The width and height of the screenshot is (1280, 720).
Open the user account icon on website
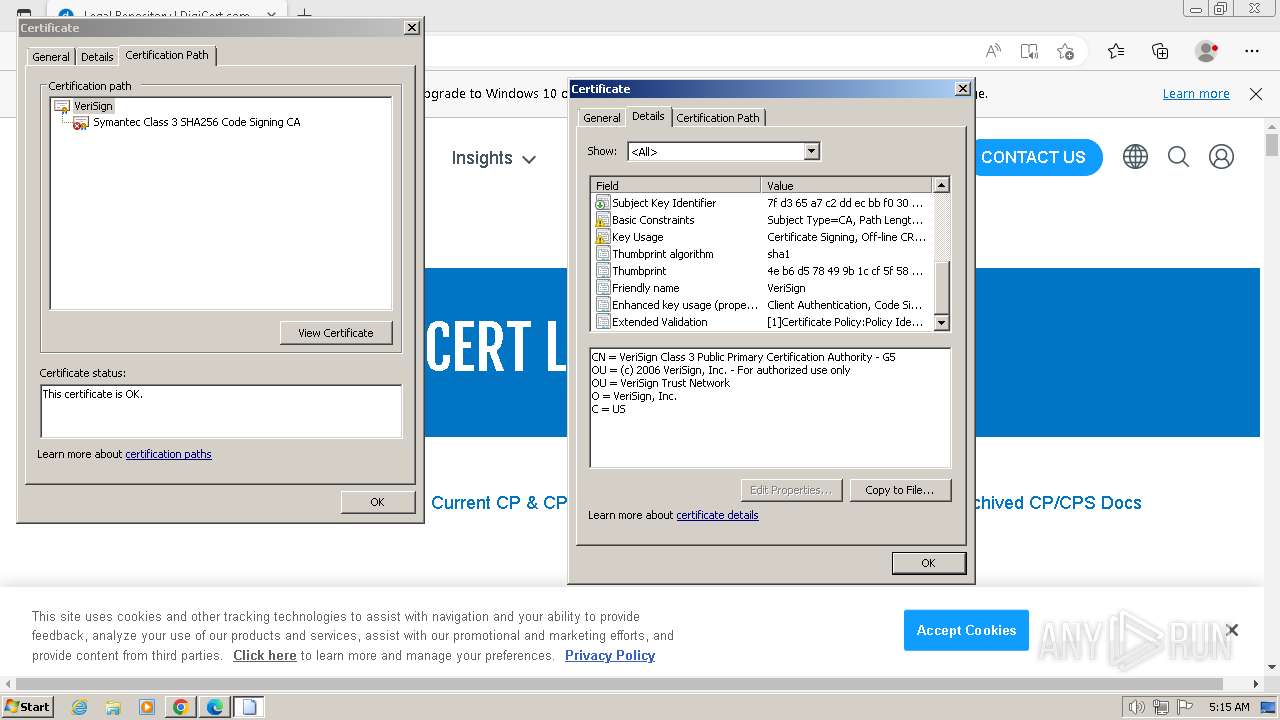[1221, 157]
